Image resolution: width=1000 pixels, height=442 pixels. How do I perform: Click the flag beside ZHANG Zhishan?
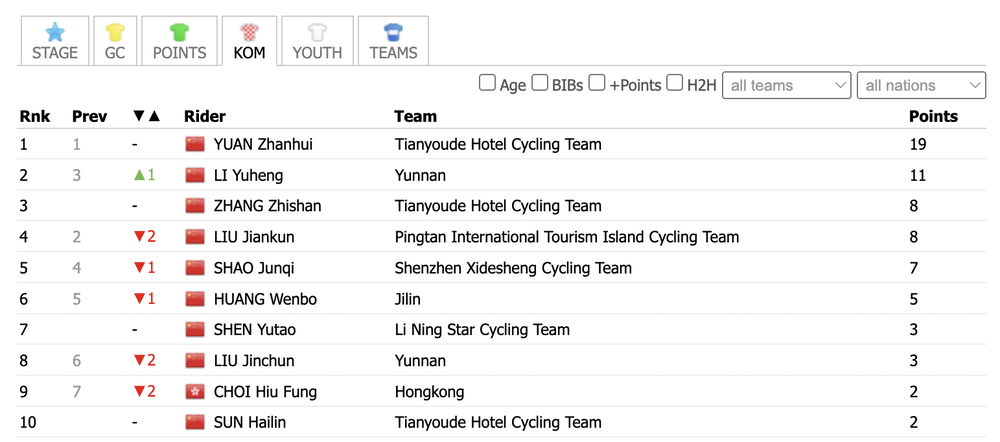[195, 206]
